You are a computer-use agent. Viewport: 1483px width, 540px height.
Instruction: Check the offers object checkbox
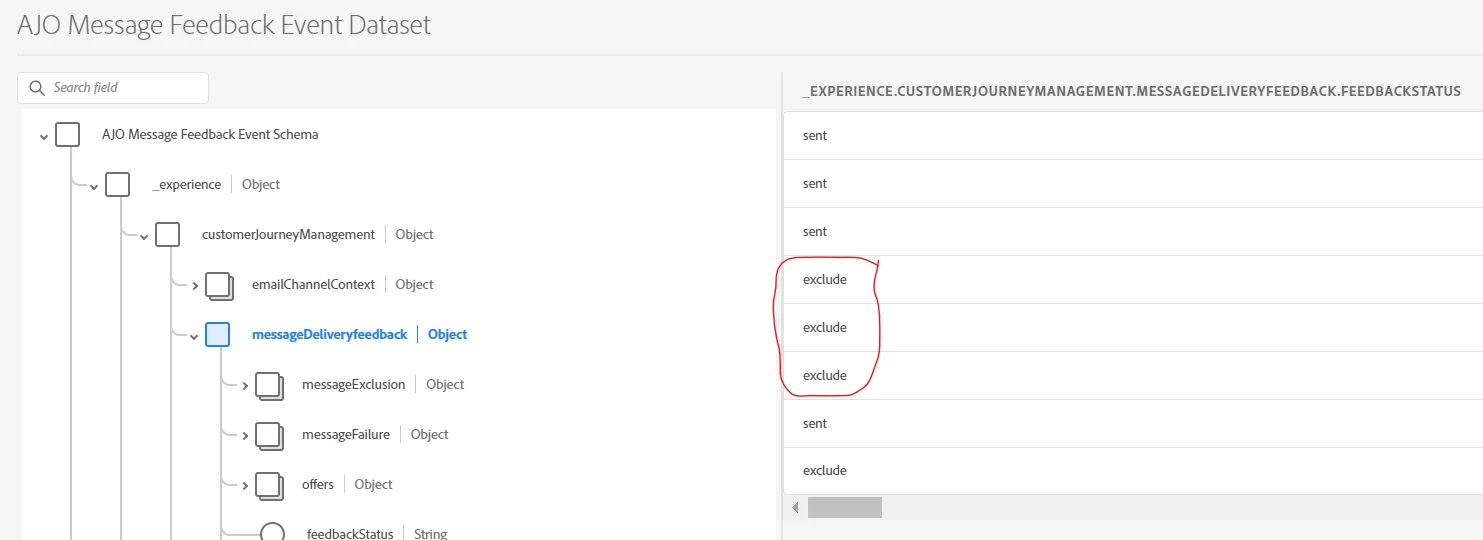tap(269, 486)
